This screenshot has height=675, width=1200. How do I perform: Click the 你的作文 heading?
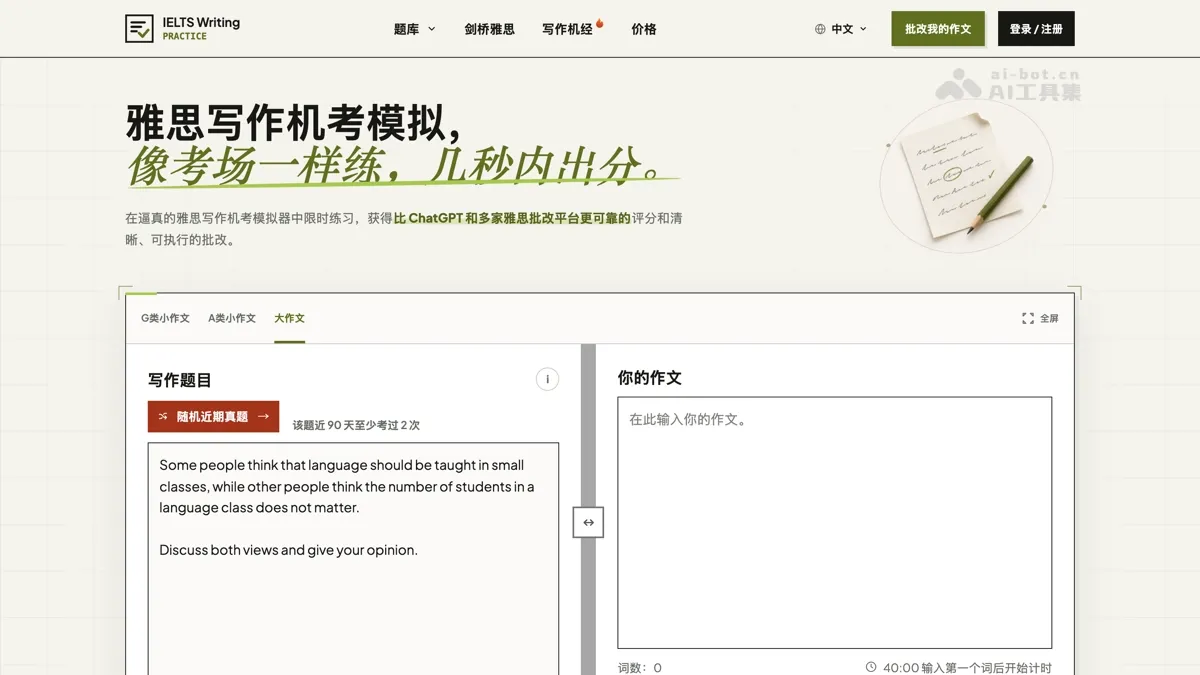pos(649,378)
